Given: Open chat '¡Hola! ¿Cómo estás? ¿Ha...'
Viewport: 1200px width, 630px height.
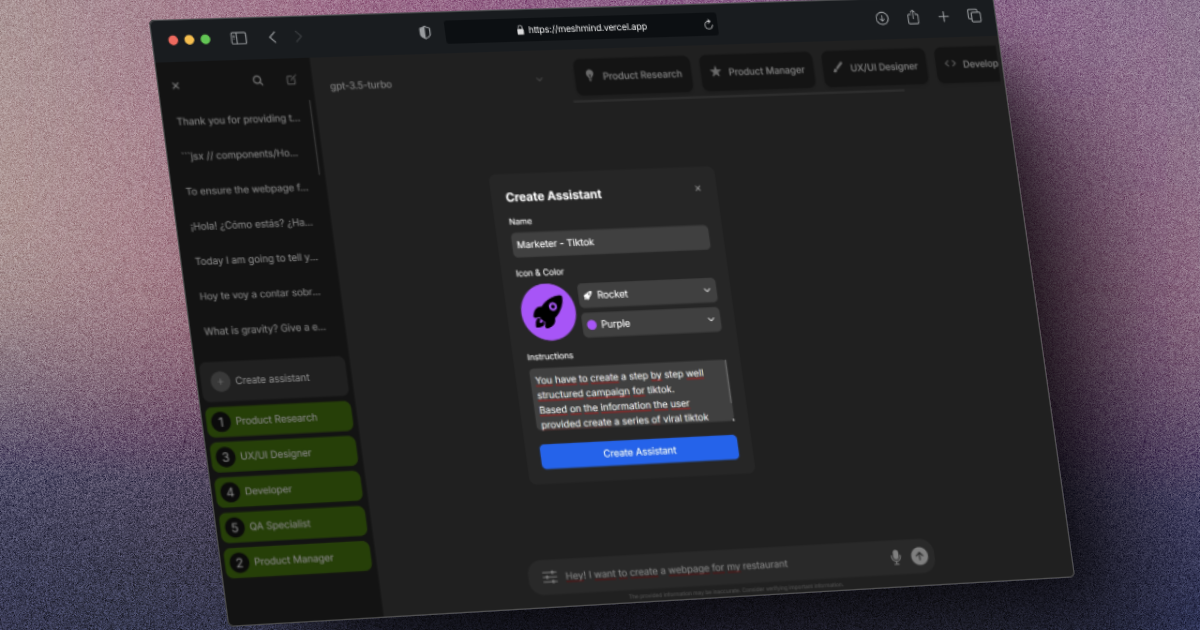Looking at the screenshot, I should (251, 225).
